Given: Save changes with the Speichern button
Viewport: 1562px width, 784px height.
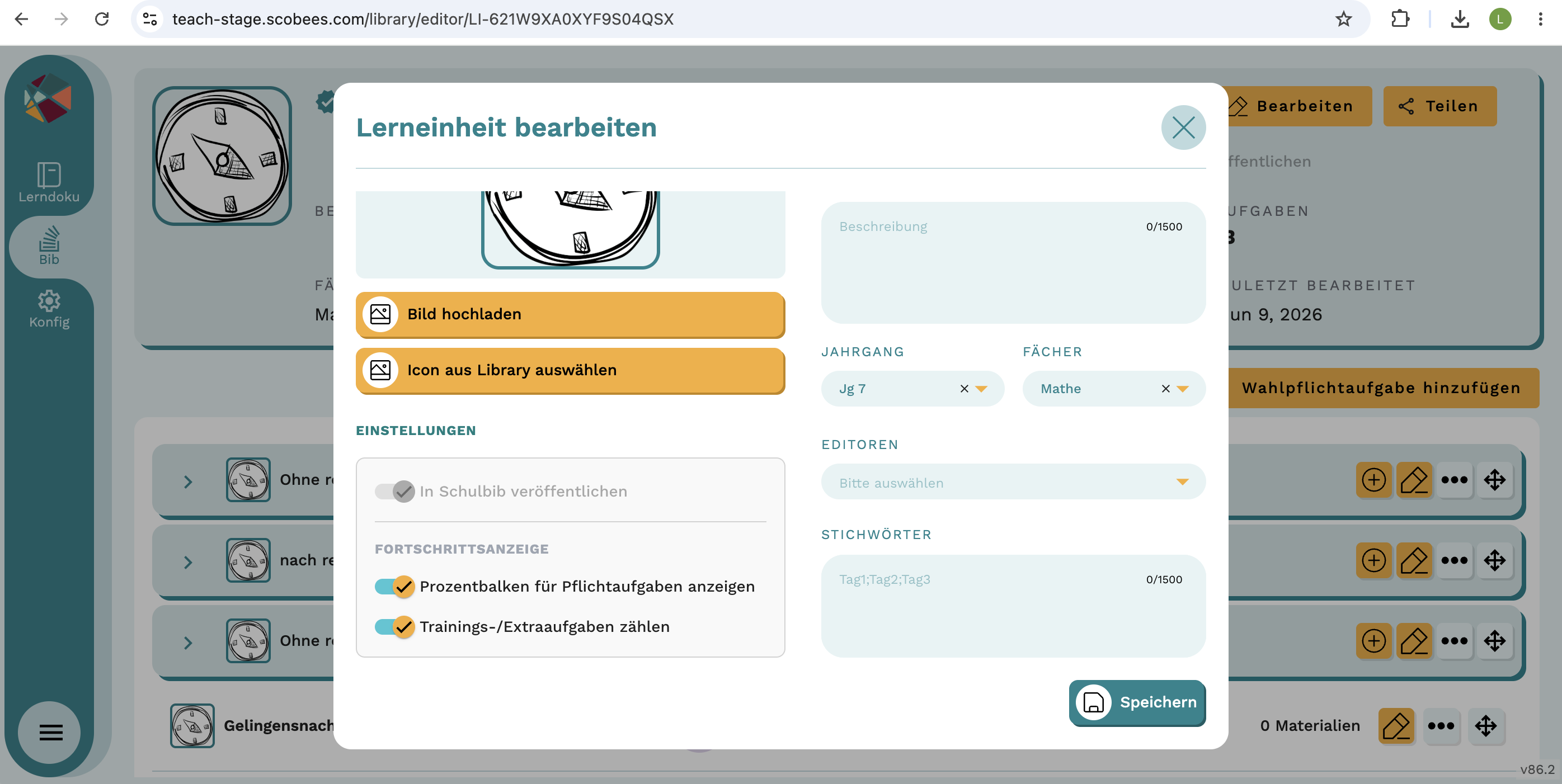Looking at the screenshot, I should pyautogui.click(x=1136, y=702).
